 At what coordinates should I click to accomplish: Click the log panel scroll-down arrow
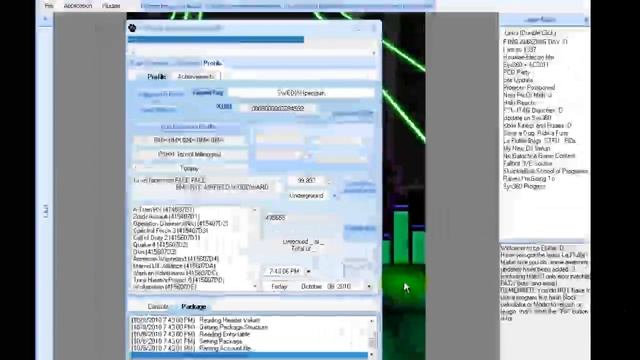372,354
